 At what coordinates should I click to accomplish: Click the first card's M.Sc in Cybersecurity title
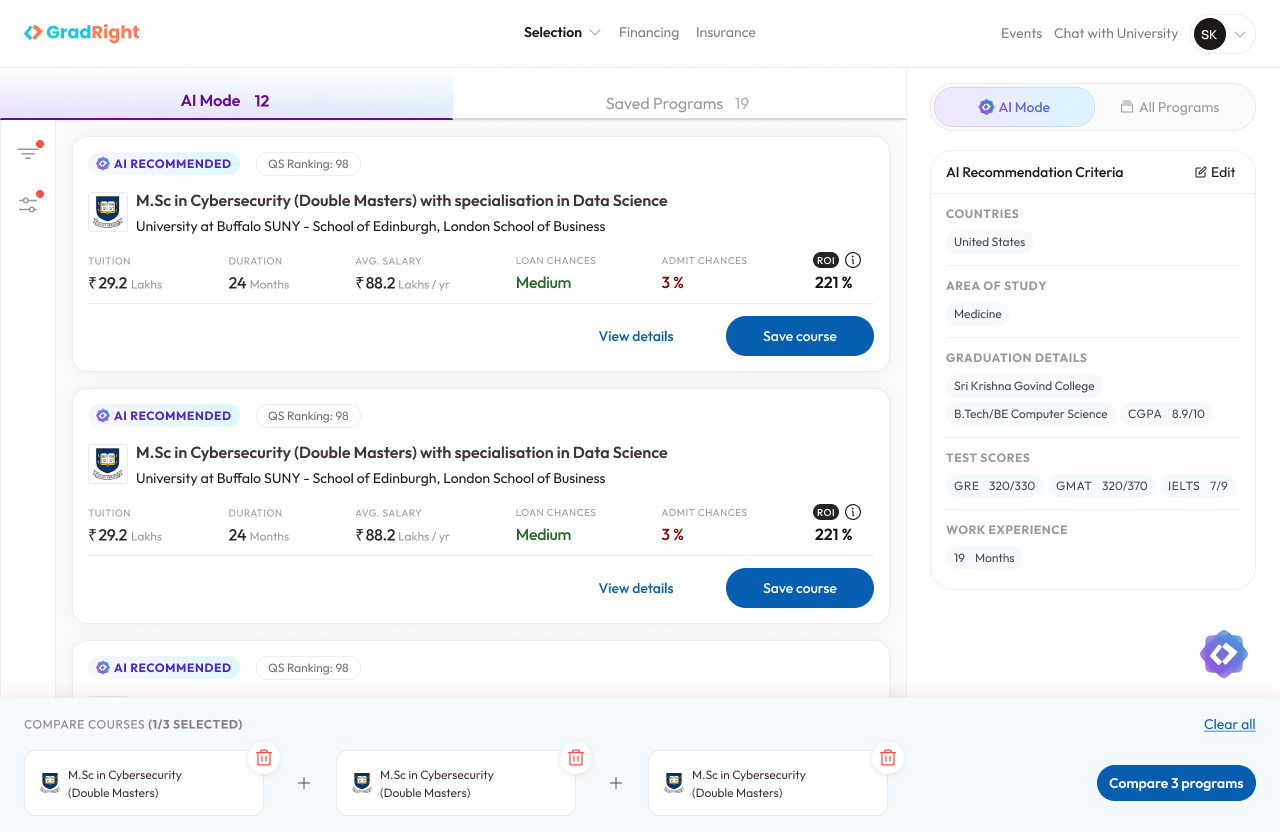[402, 200]
